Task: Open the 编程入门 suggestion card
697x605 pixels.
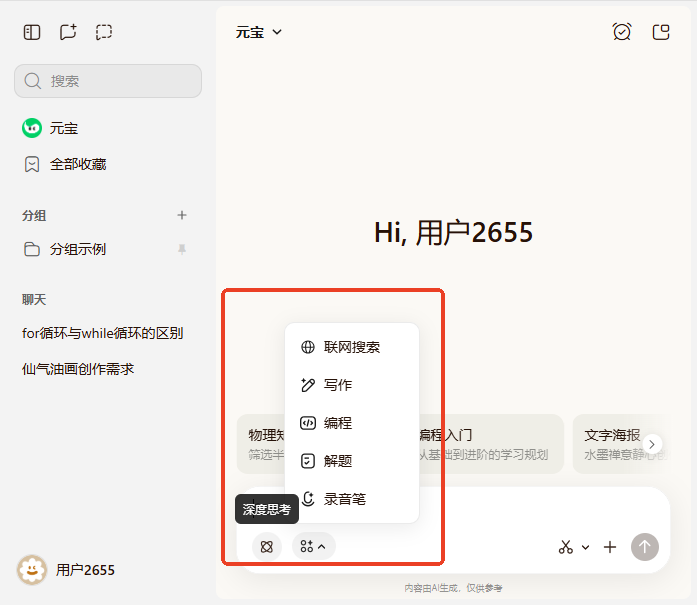Action: pos(491,444)
